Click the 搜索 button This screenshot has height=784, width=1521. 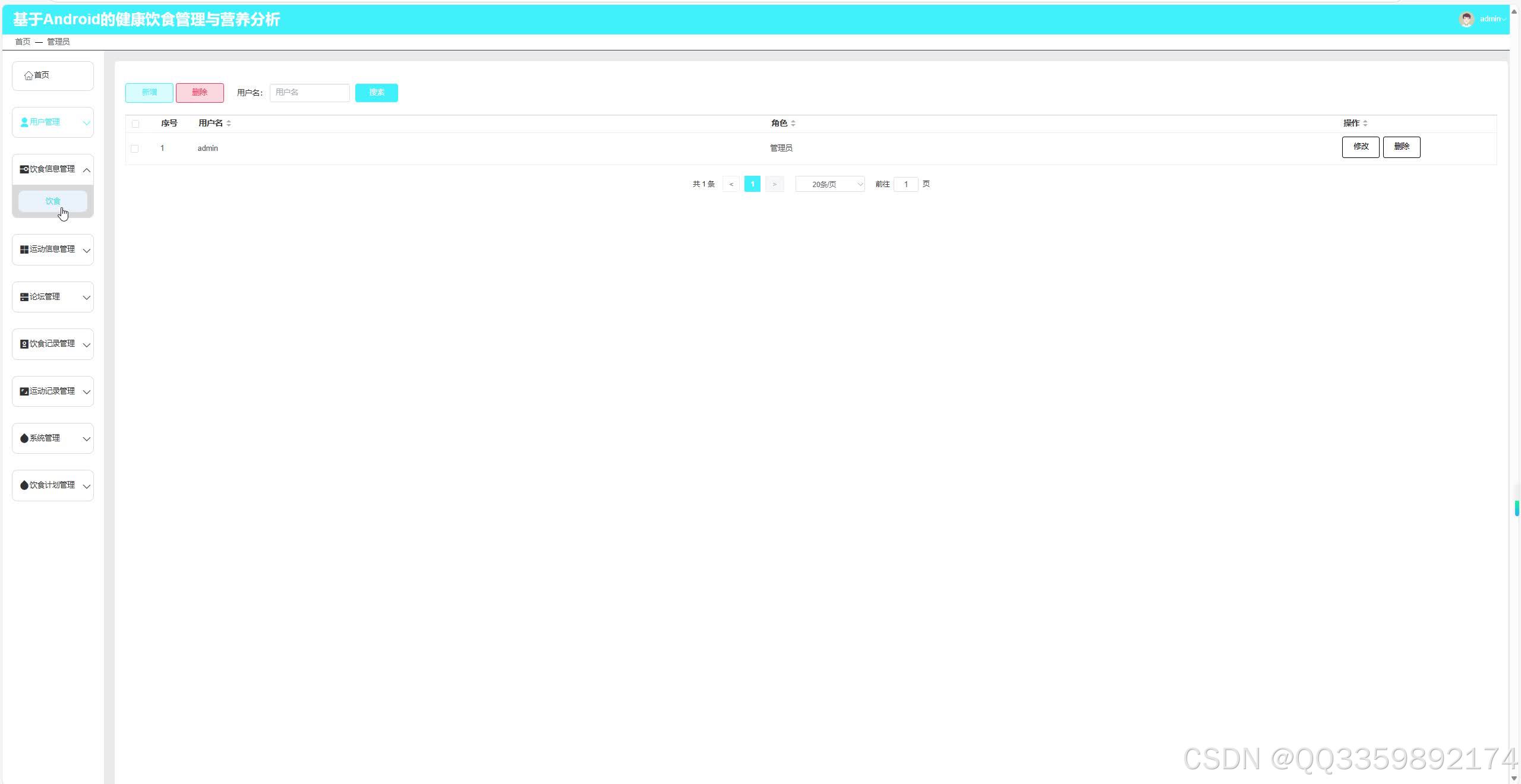pos(376,93)
